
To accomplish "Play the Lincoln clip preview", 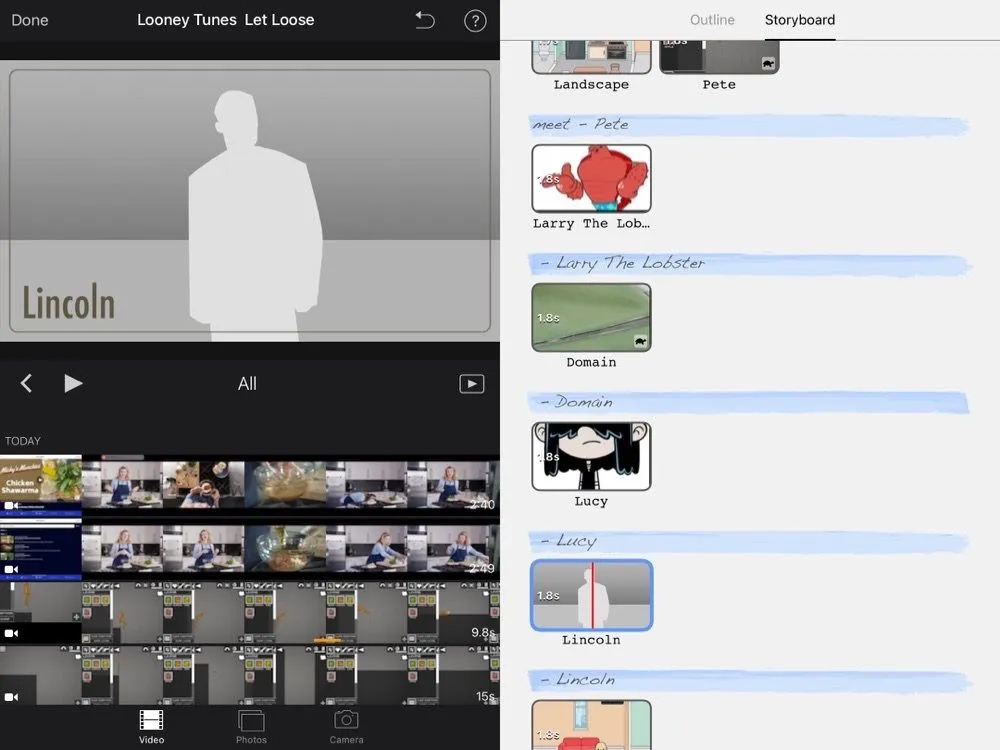I will pyautogui.click(x=73, y=383).
